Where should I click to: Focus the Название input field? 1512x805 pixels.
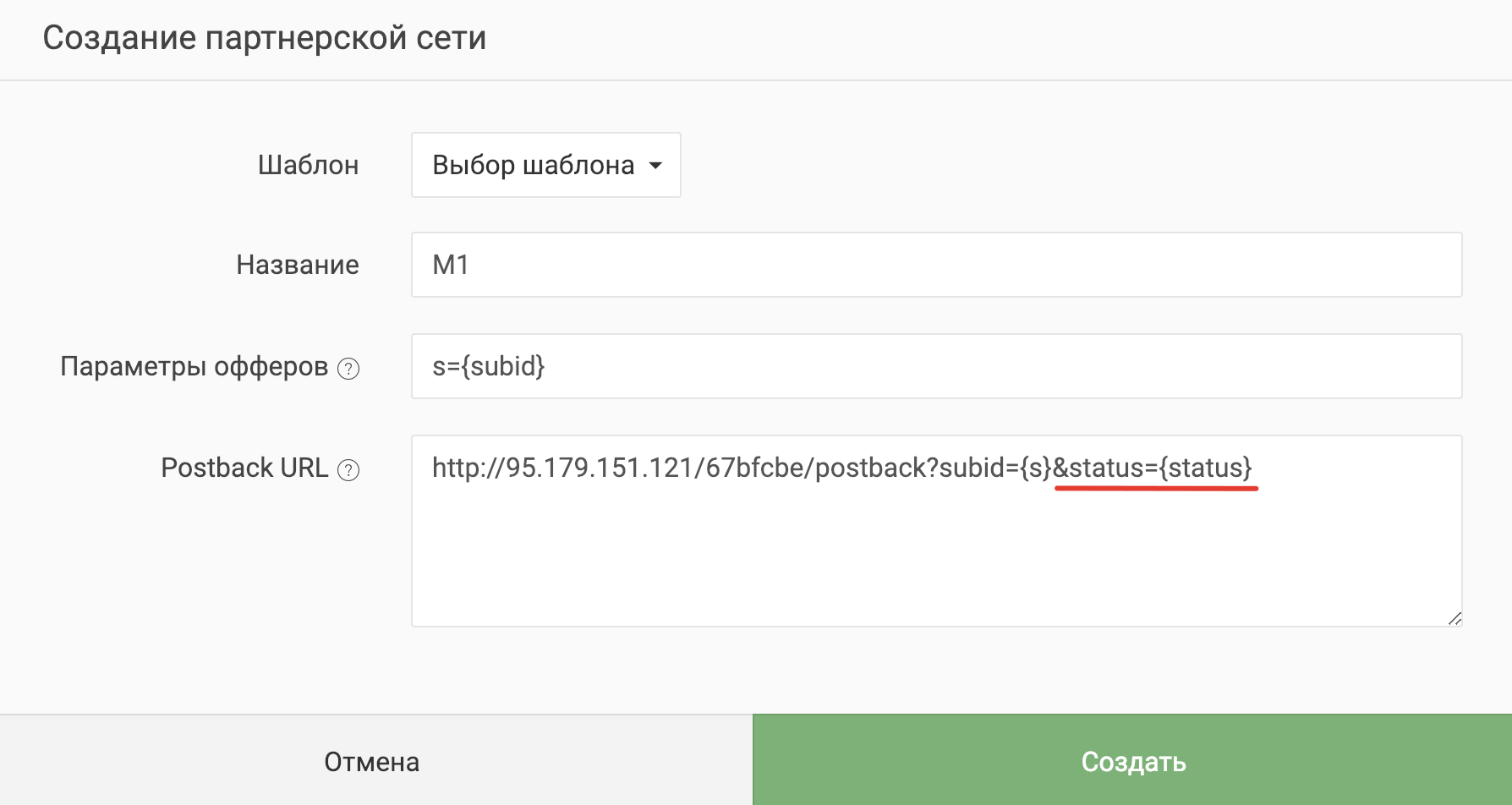[936, 265]
